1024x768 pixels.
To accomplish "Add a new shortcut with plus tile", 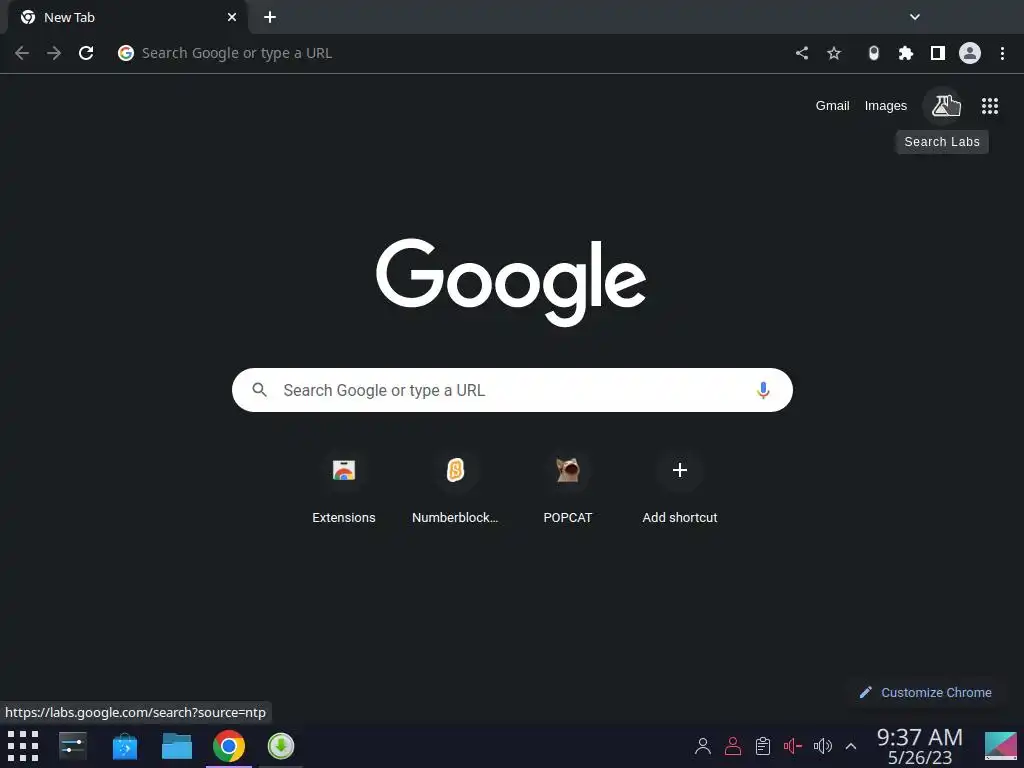I will click(679, 488).
